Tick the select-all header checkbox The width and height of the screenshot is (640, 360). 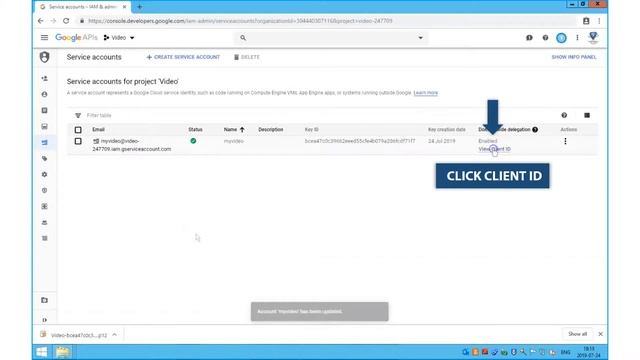(x=78, y=130)
